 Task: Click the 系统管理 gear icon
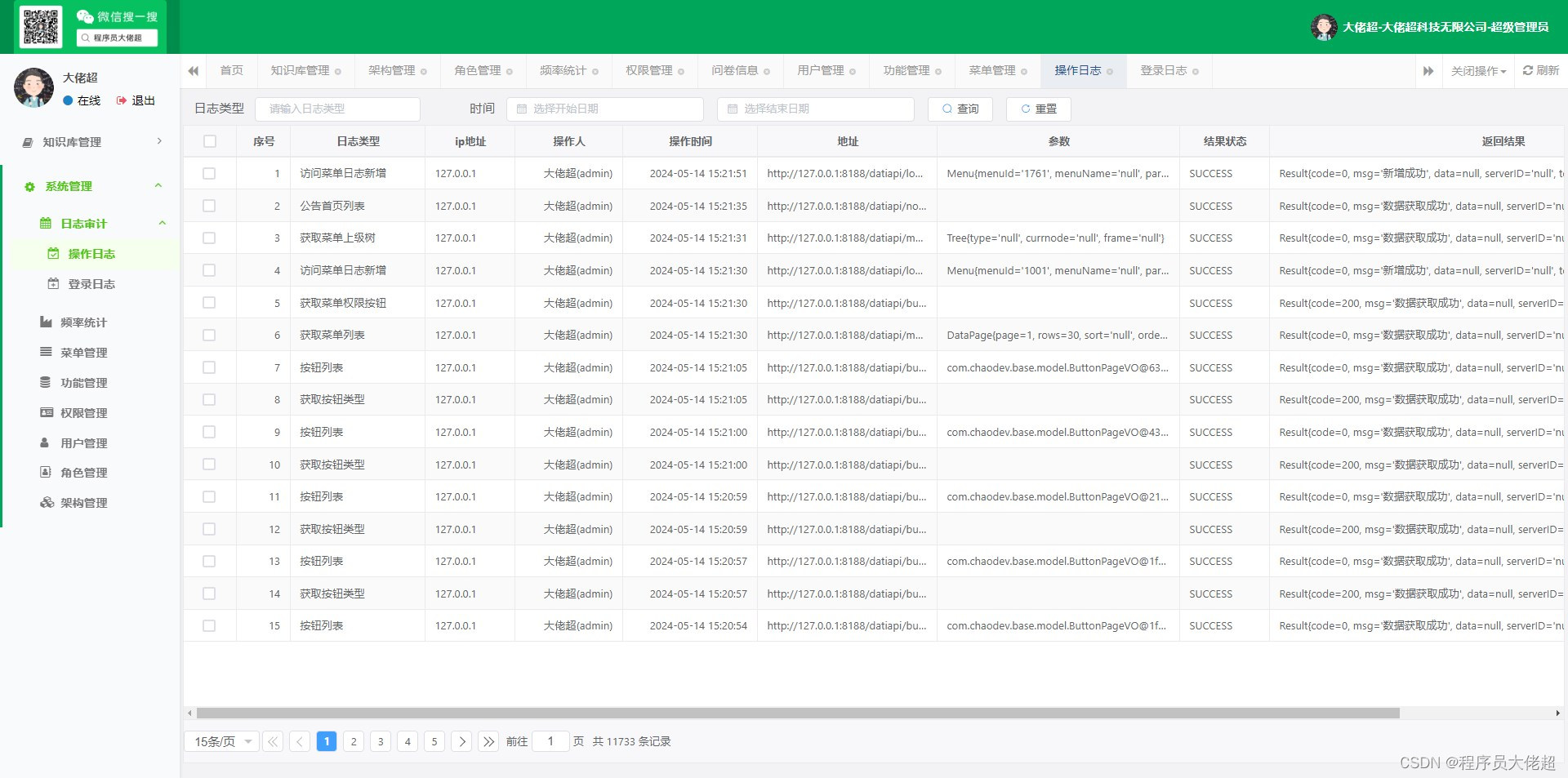coord(29,187)
